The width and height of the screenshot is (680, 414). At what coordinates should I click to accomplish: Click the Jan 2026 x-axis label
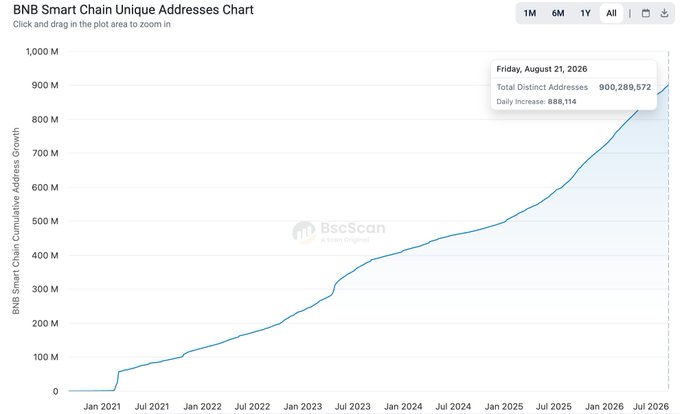pos(604,407)
